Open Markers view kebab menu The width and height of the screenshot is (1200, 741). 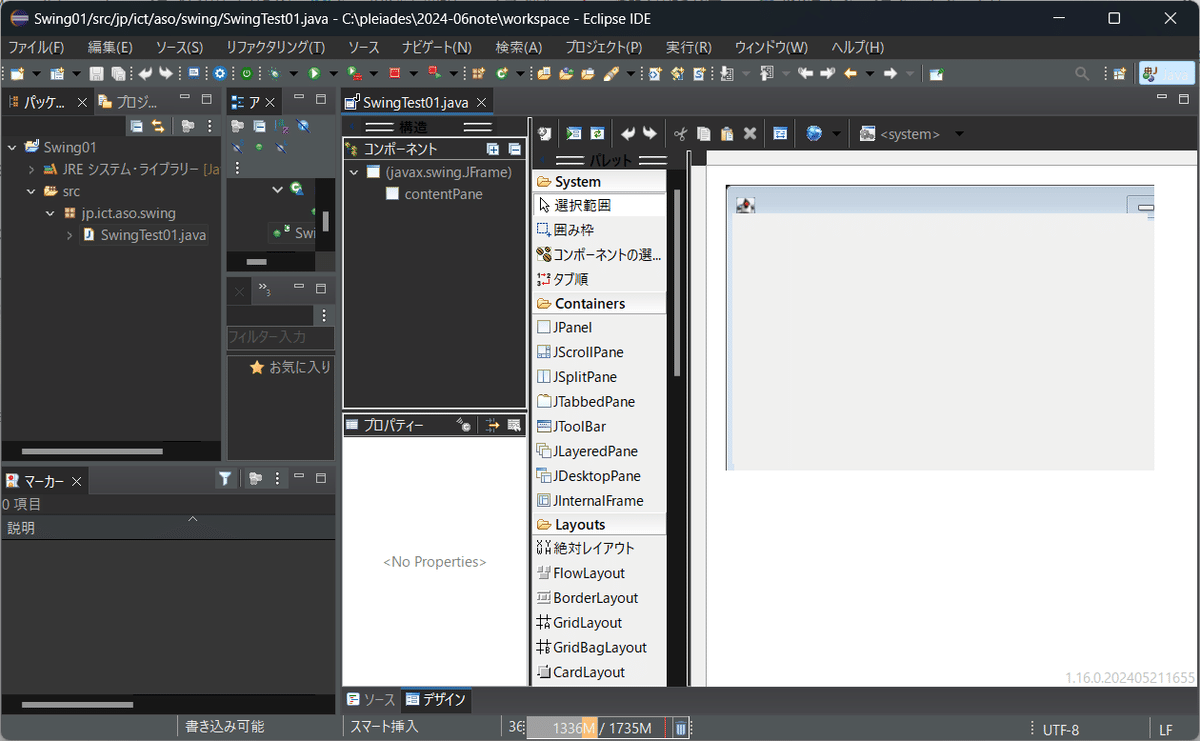pyautogui.click(x=277, y=479)
